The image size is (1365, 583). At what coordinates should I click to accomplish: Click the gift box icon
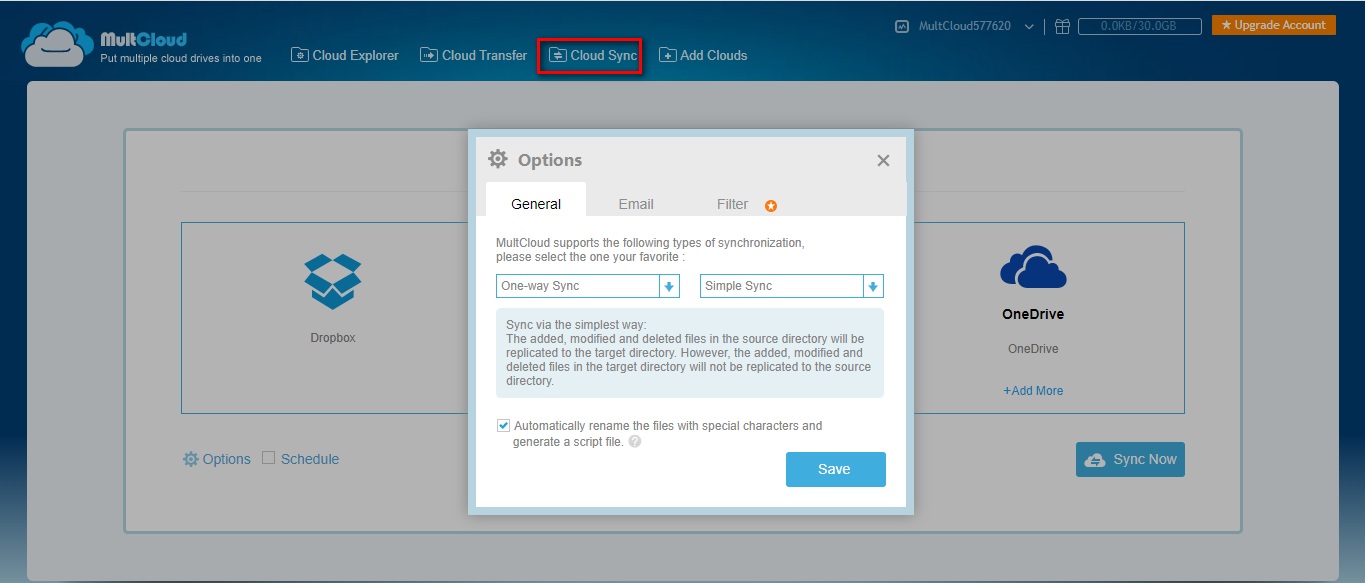pos(1062,27)
